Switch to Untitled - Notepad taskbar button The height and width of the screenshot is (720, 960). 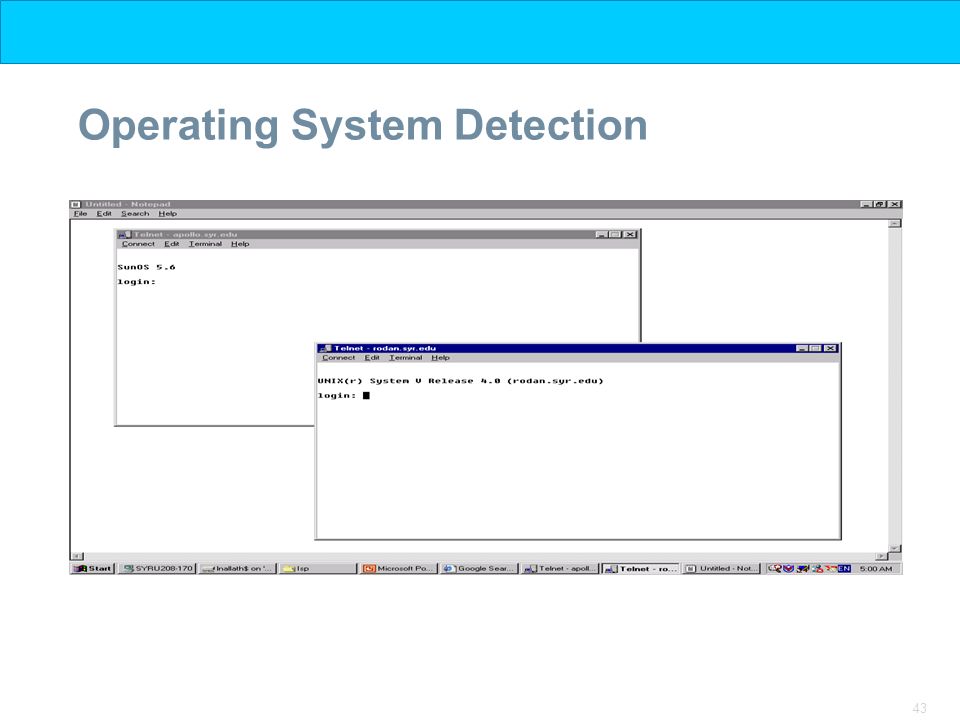721,568
